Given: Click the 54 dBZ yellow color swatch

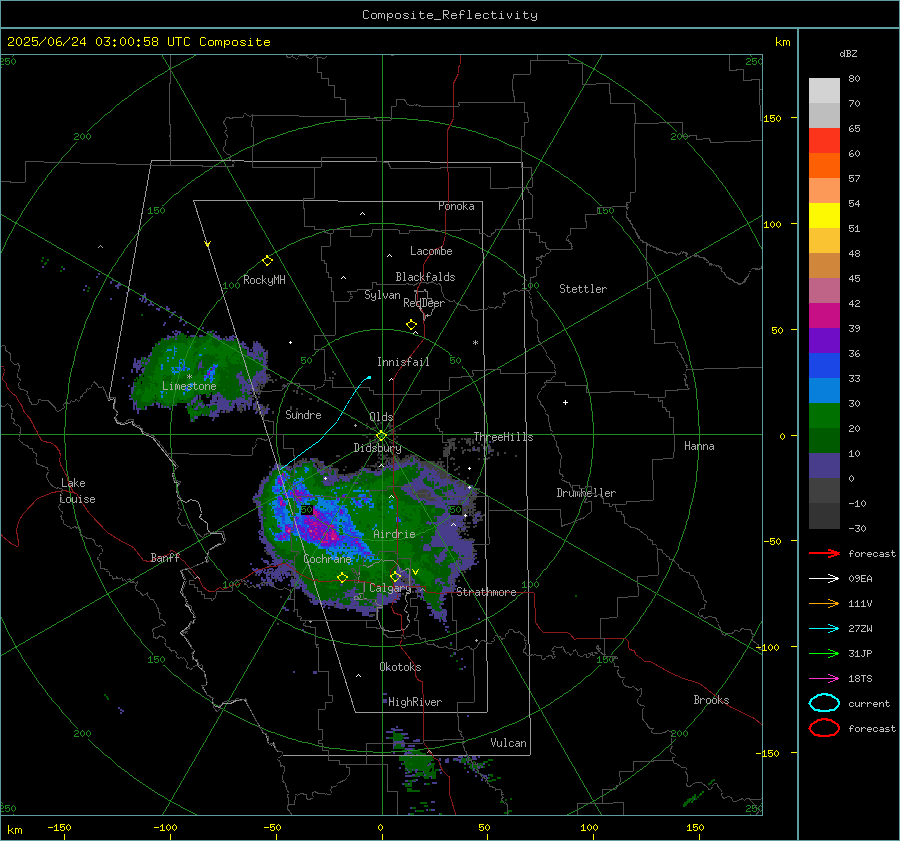Looking at the screenshot, I should tap(824, 216).
